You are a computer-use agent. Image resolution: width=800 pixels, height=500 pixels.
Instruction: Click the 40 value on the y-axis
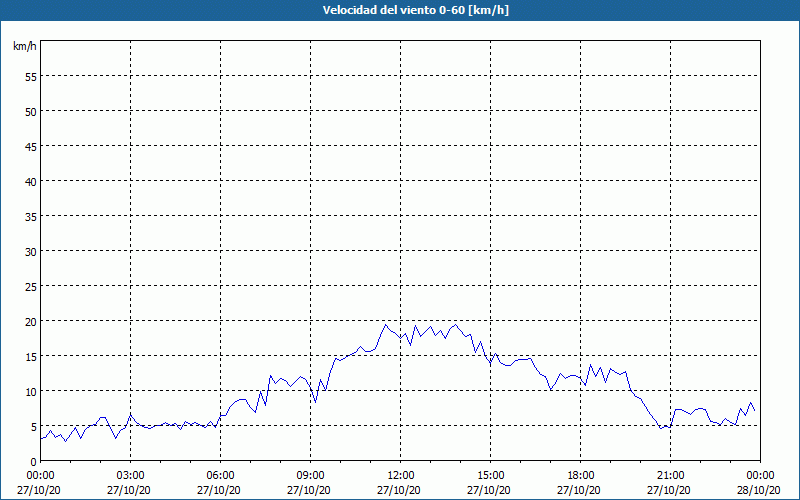pyautogui.click(x=31, y=182)
